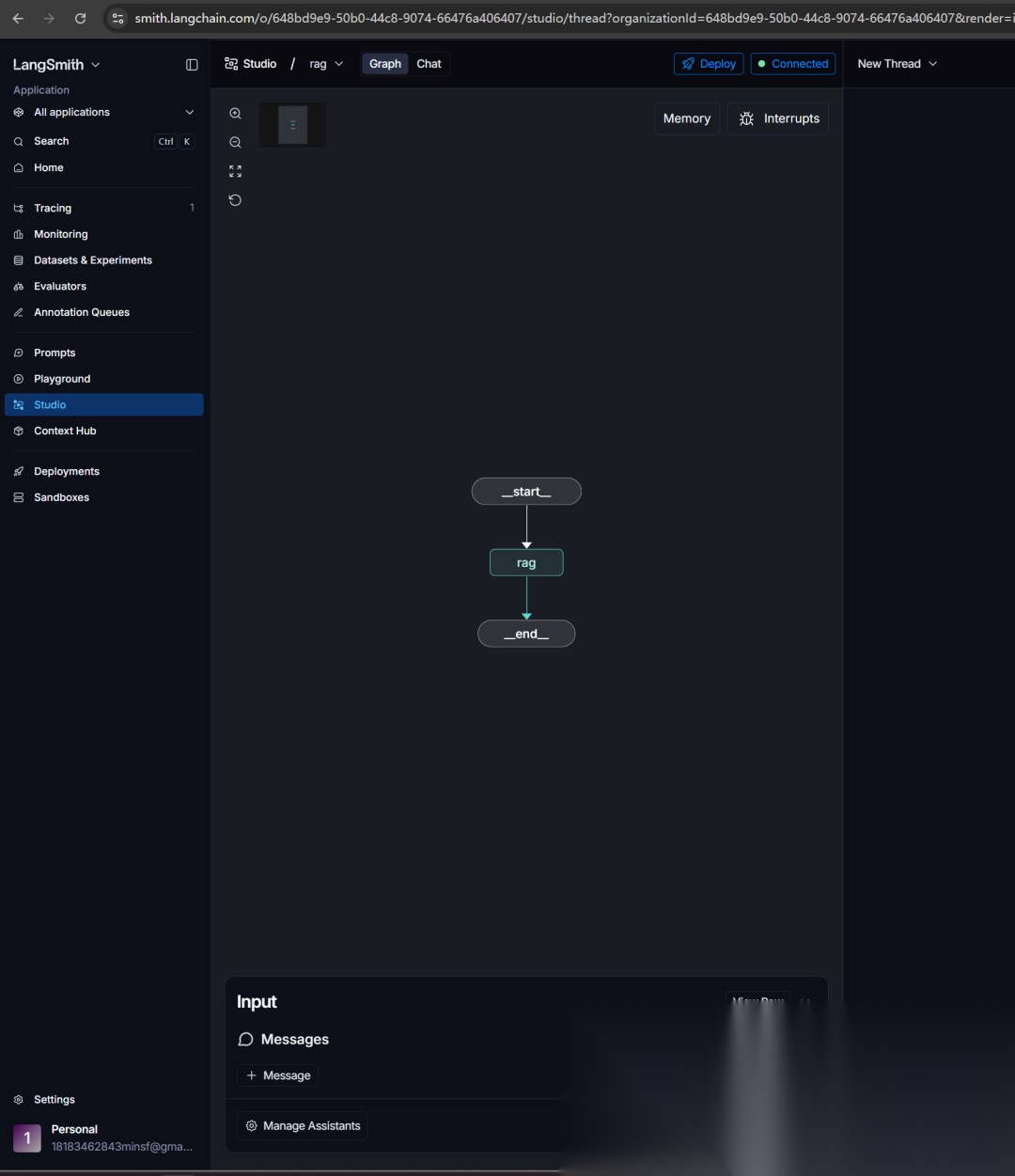Click the browser back arrow

tap(18, 18)
